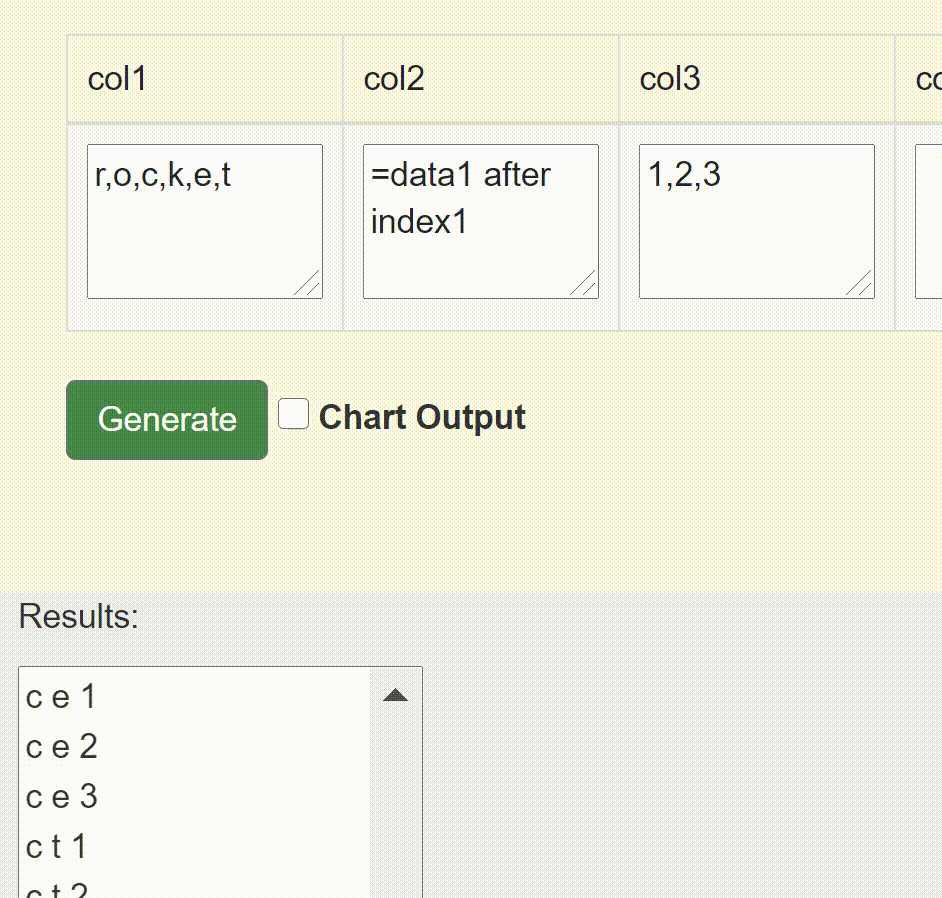Click the results scrollbar up arrow
Screen dimensions: 942x898
point(395,696)
